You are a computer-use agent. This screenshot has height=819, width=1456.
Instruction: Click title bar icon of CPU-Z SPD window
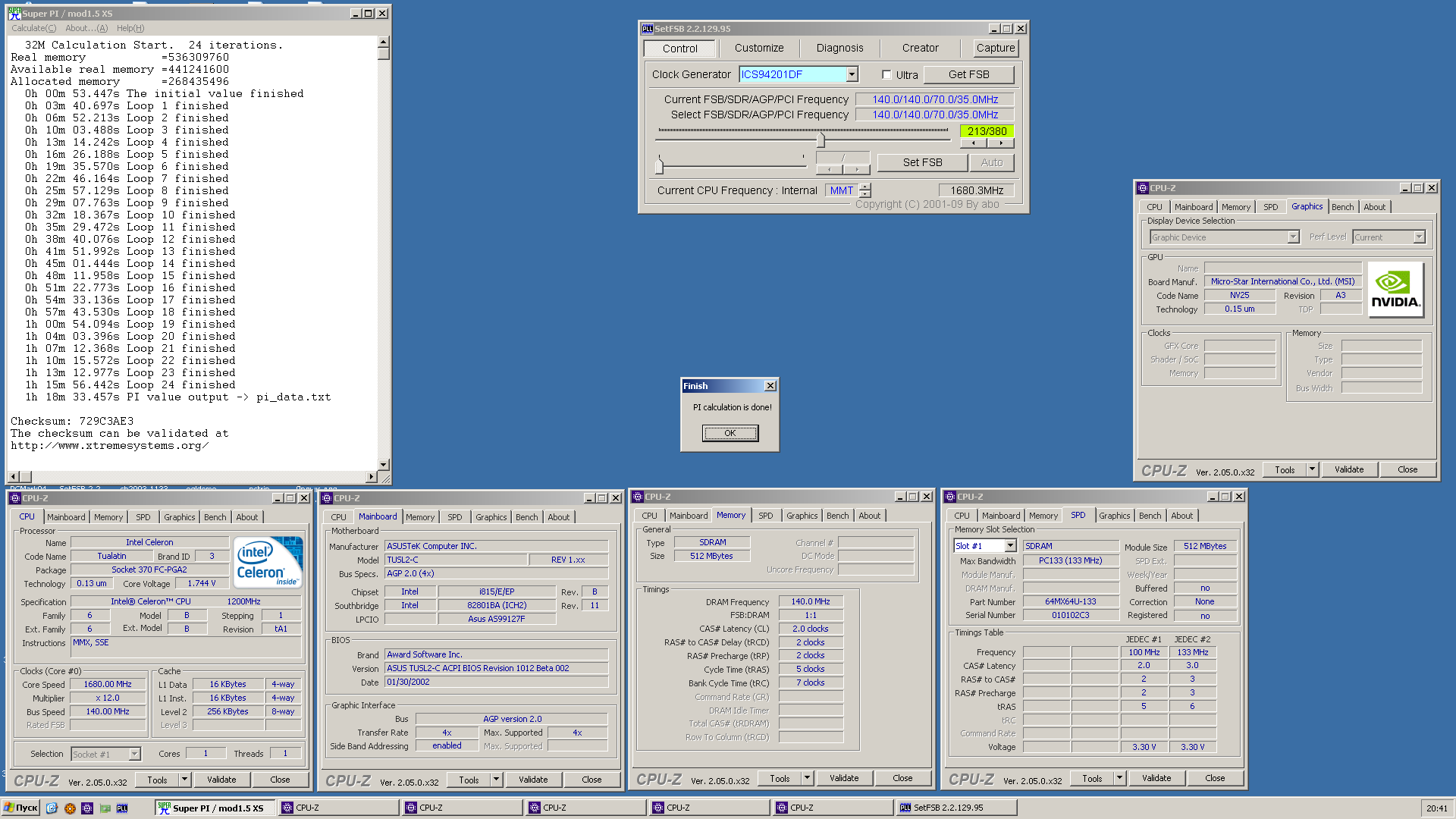coord(950,497)
